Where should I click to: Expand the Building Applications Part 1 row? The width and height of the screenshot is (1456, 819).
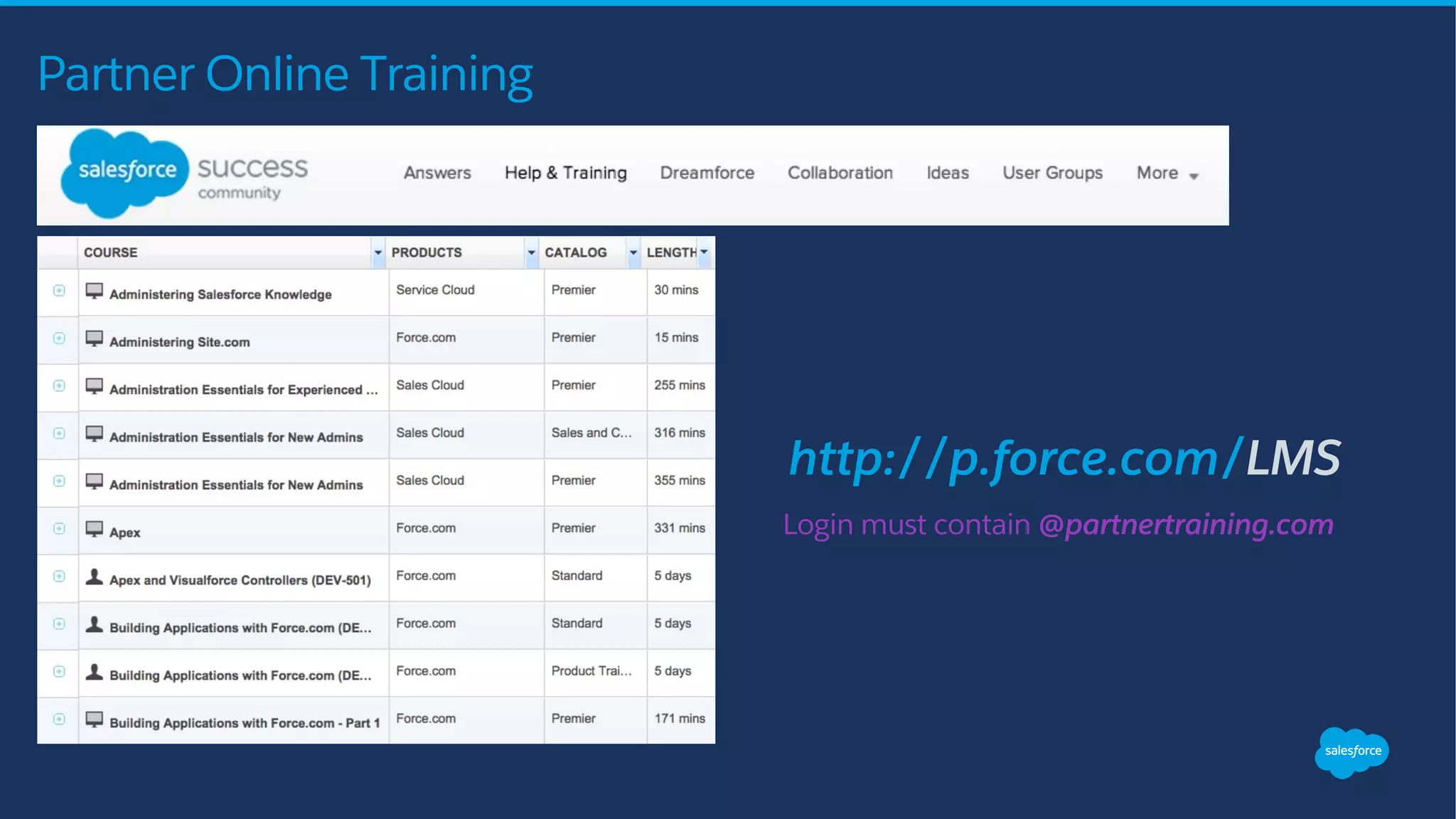click(x=59, y=719)
